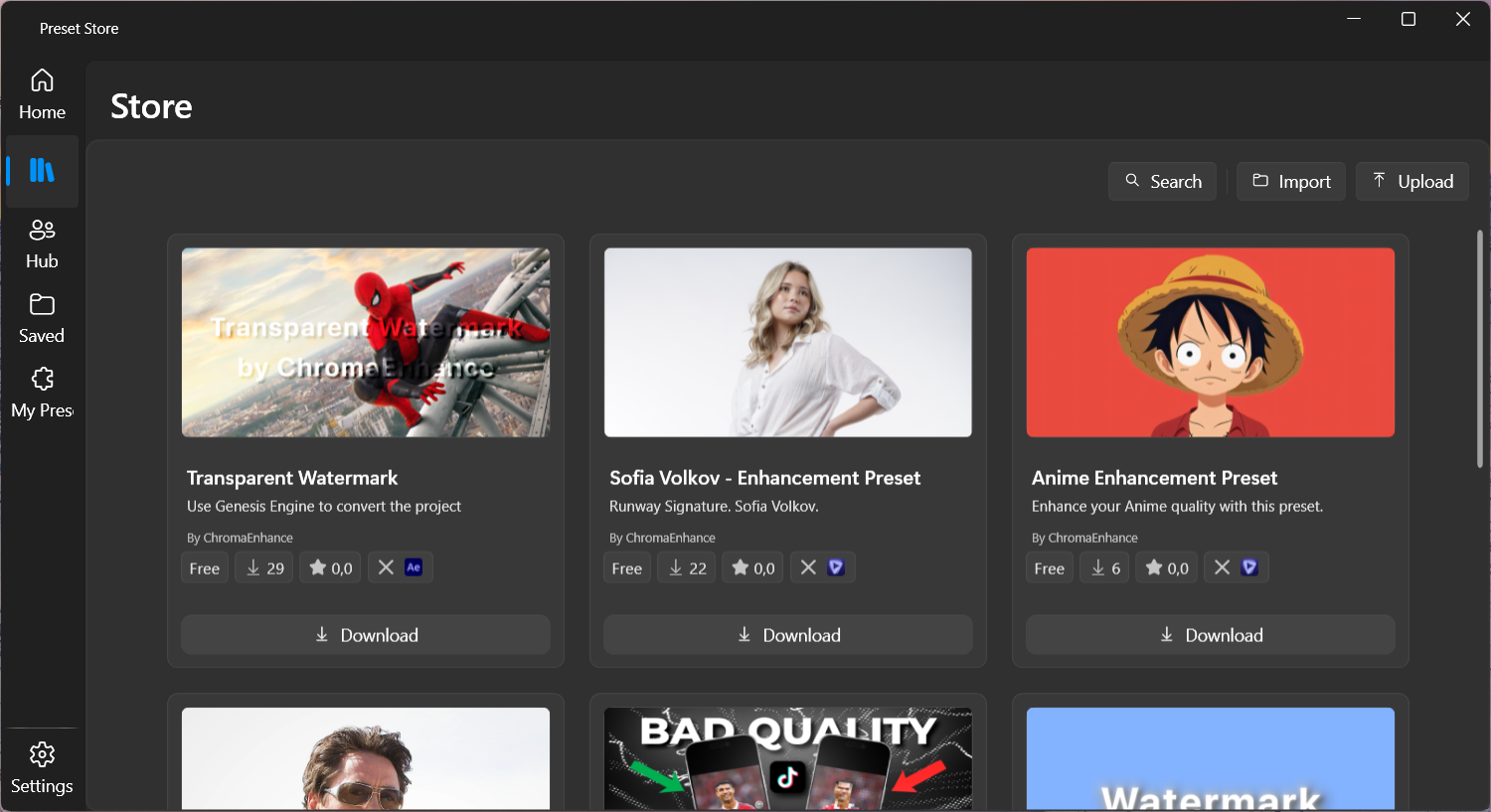Click the 22 downloads count badge
Viewport: 1491px width, 812px height.
tap(686, 568)
